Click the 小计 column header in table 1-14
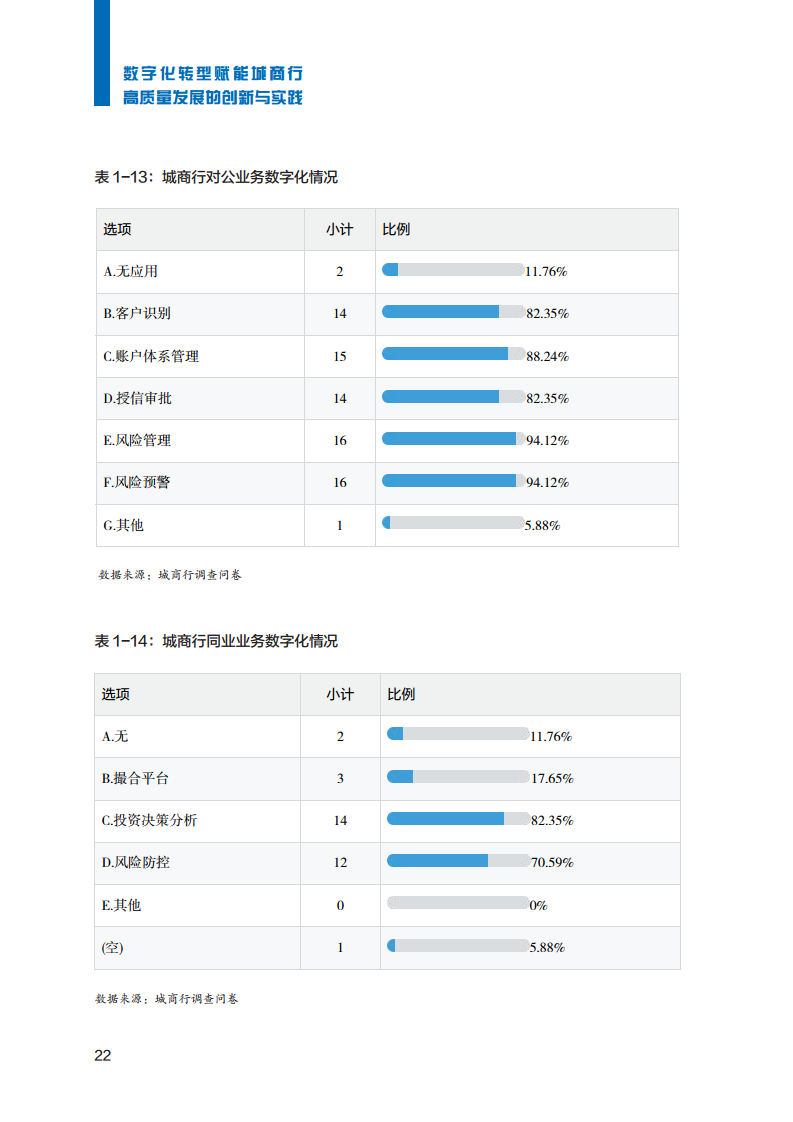 pyautogui.click(x=340, y=694)
